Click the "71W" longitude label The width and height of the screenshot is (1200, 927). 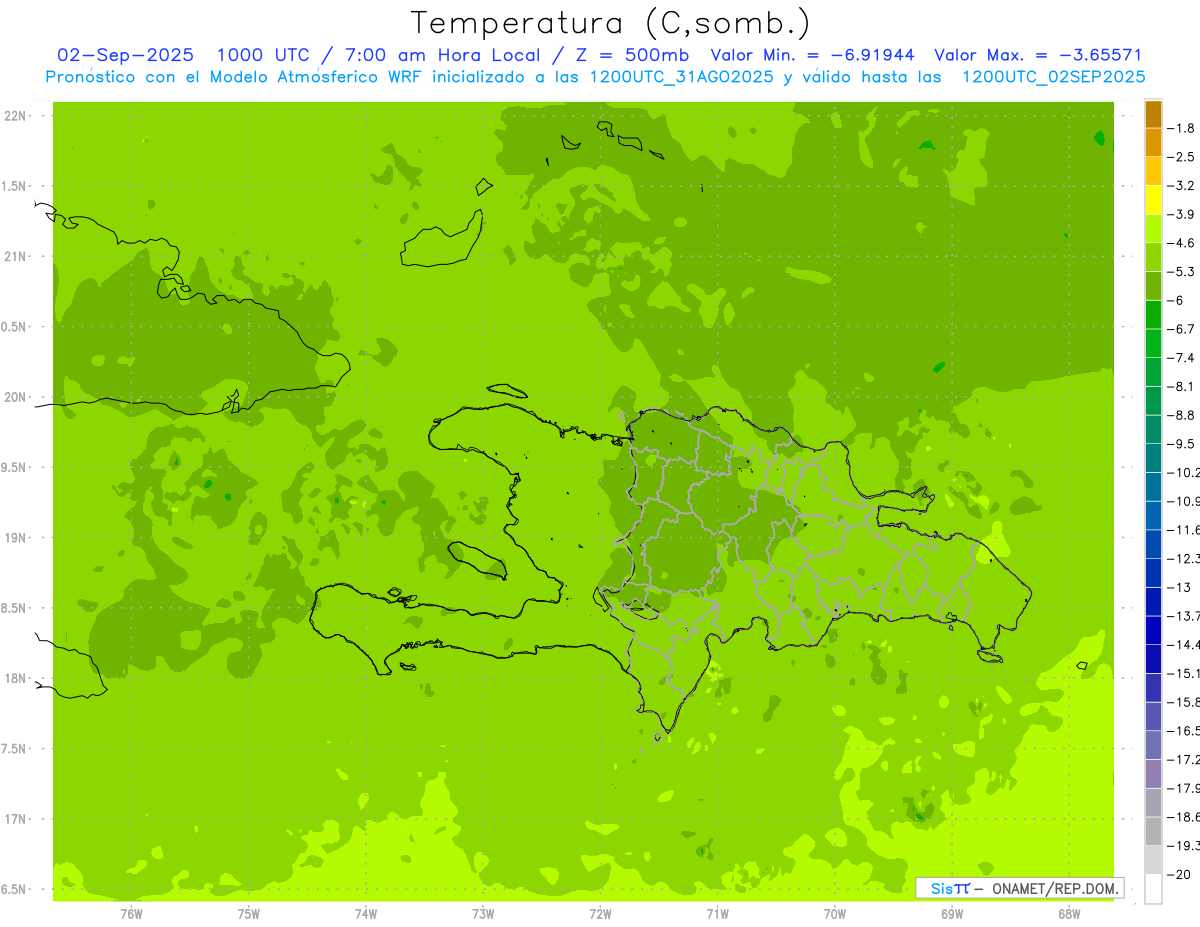[x=717, y=913]
